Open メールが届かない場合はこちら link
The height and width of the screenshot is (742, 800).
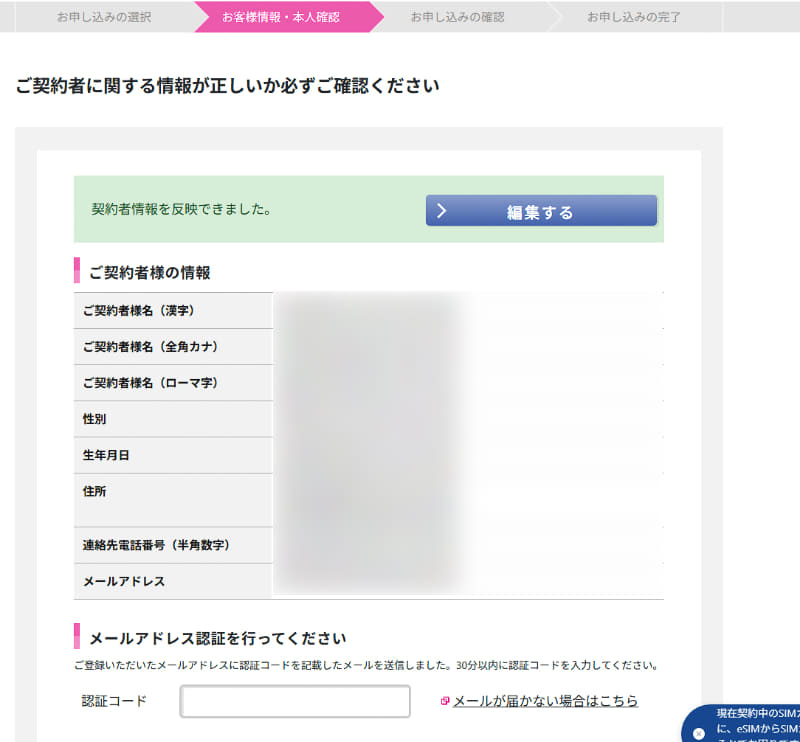coord(545,701)
